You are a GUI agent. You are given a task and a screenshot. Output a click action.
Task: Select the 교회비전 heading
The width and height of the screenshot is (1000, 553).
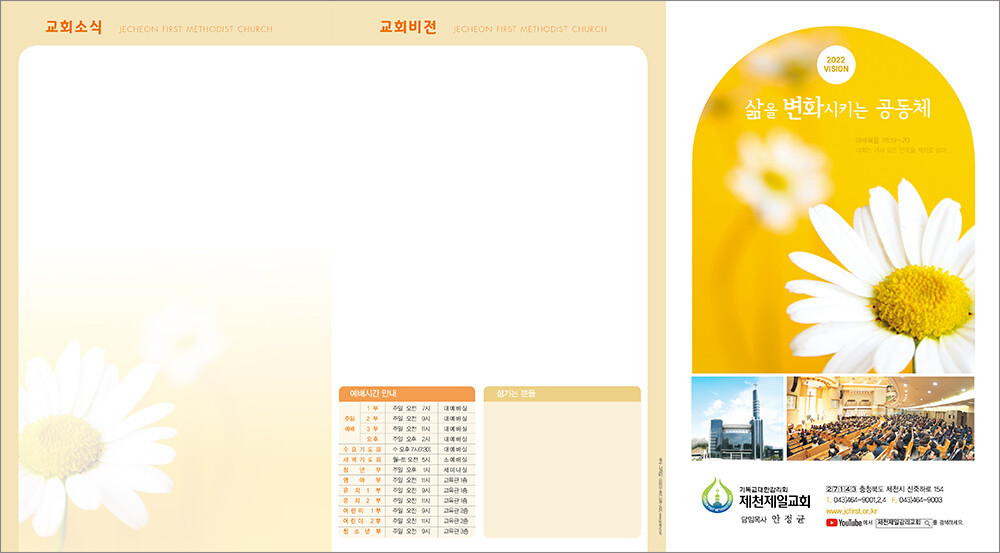pos(408,27)
